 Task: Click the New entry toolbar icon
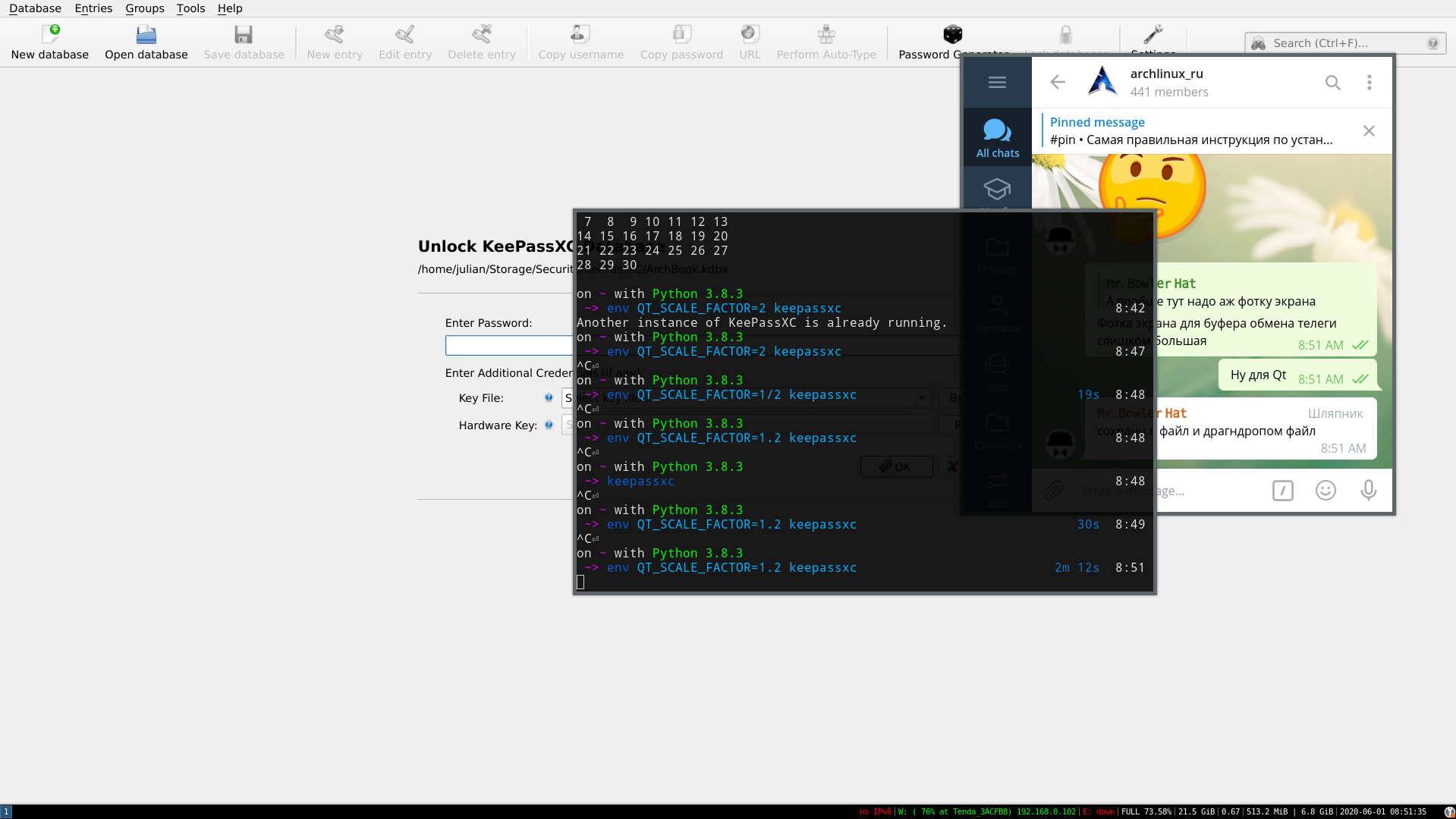point(335,34)
